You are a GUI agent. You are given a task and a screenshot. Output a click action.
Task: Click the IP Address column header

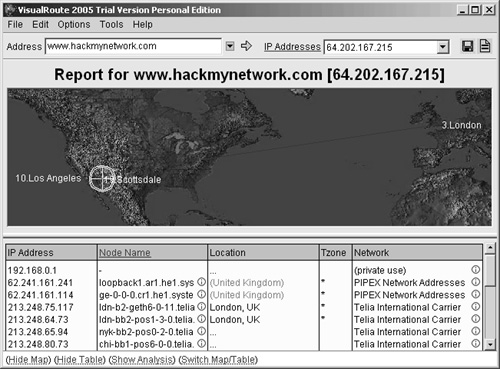tap(51, 253)
